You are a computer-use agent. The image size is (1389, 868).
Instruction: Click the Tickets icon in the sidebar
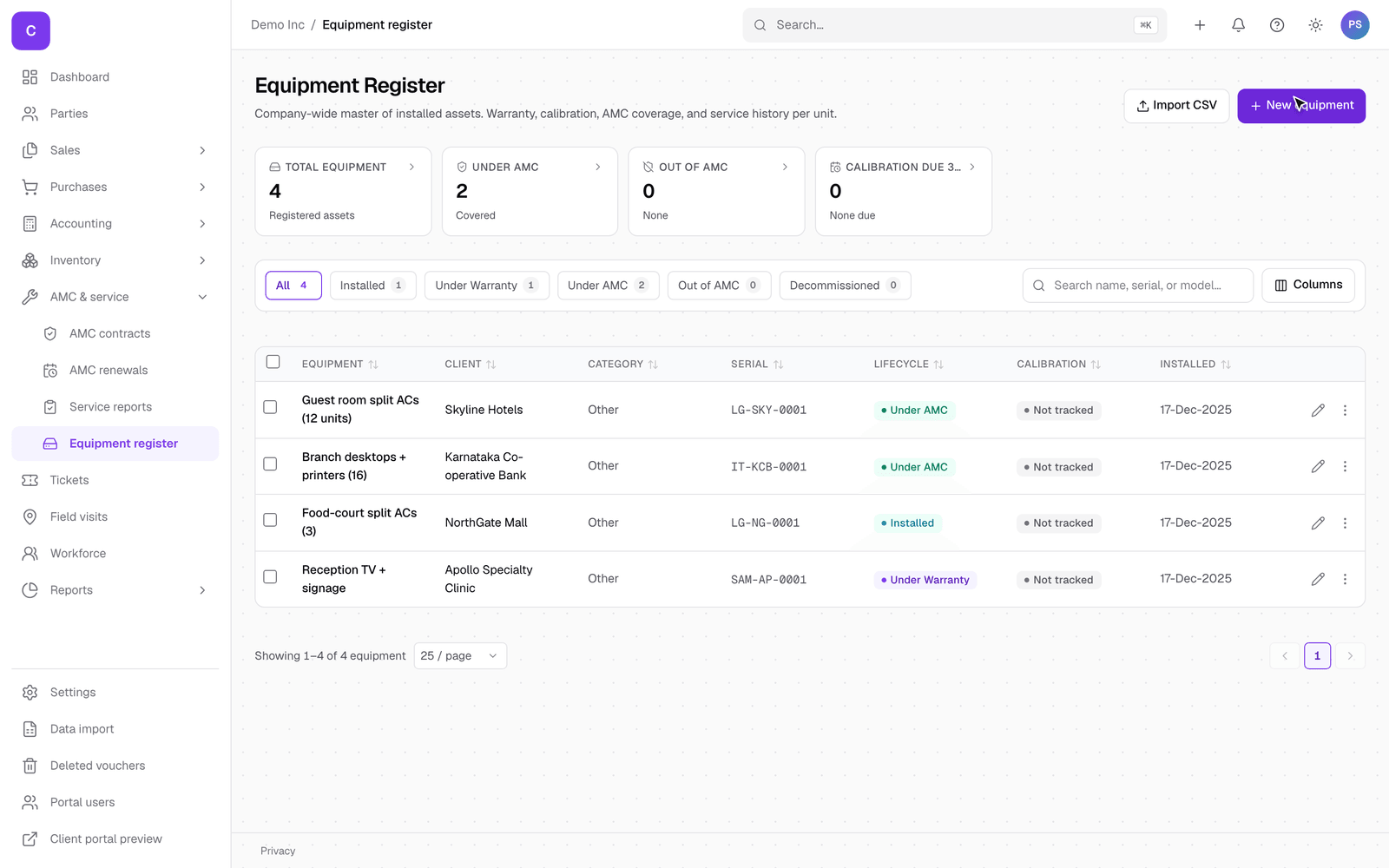point(30,480)
